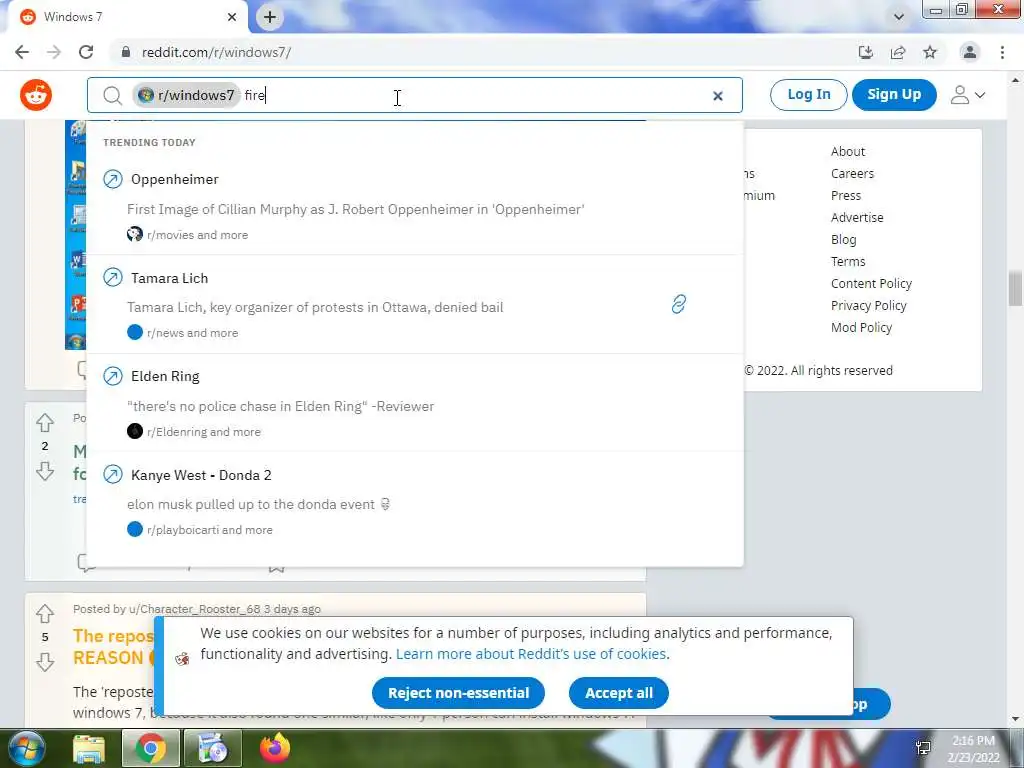
Task: Open the Press footer link
Action: pos(846,196)
